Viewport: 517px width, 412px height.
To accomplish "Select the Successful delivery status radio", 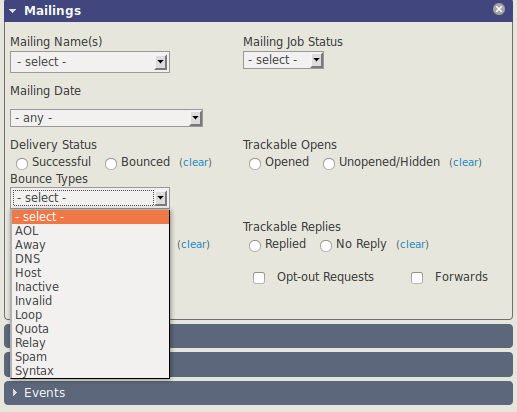I will click(22, 164).
